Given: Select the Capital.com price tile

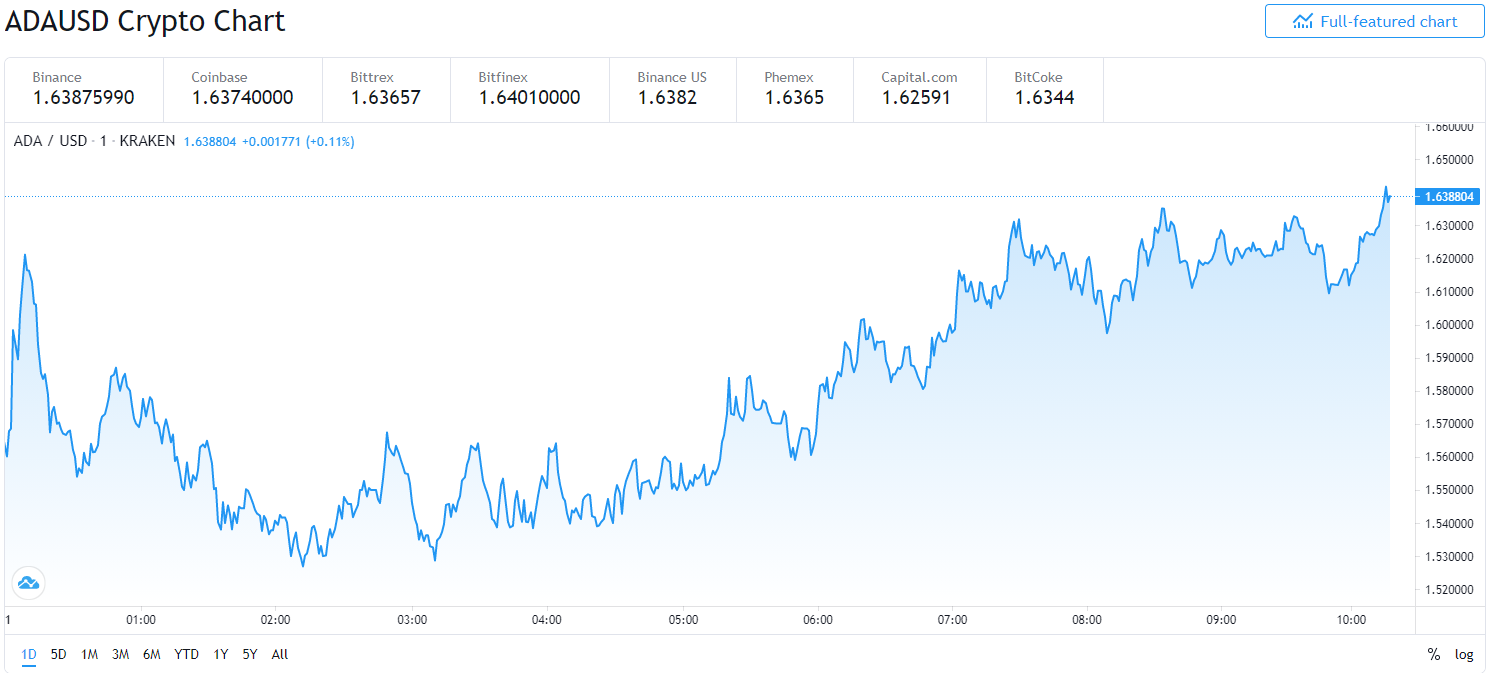Looking at the screenshot, I should point(919,88).
